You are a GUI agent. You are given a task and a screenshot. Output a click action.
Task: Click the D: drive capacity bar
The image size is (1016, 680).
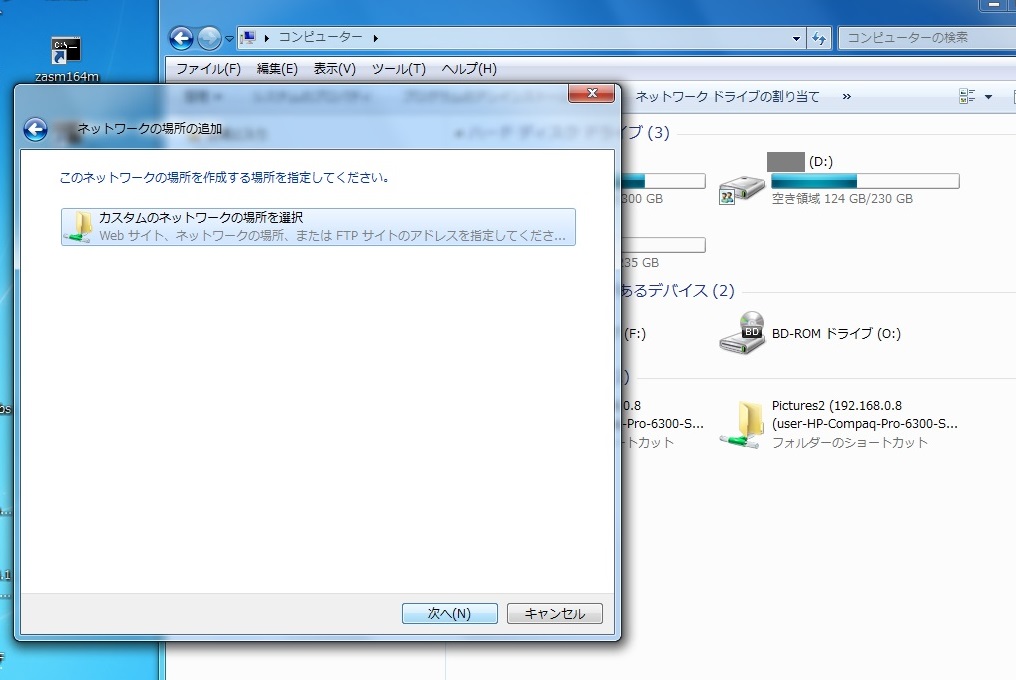click(865, 181)
